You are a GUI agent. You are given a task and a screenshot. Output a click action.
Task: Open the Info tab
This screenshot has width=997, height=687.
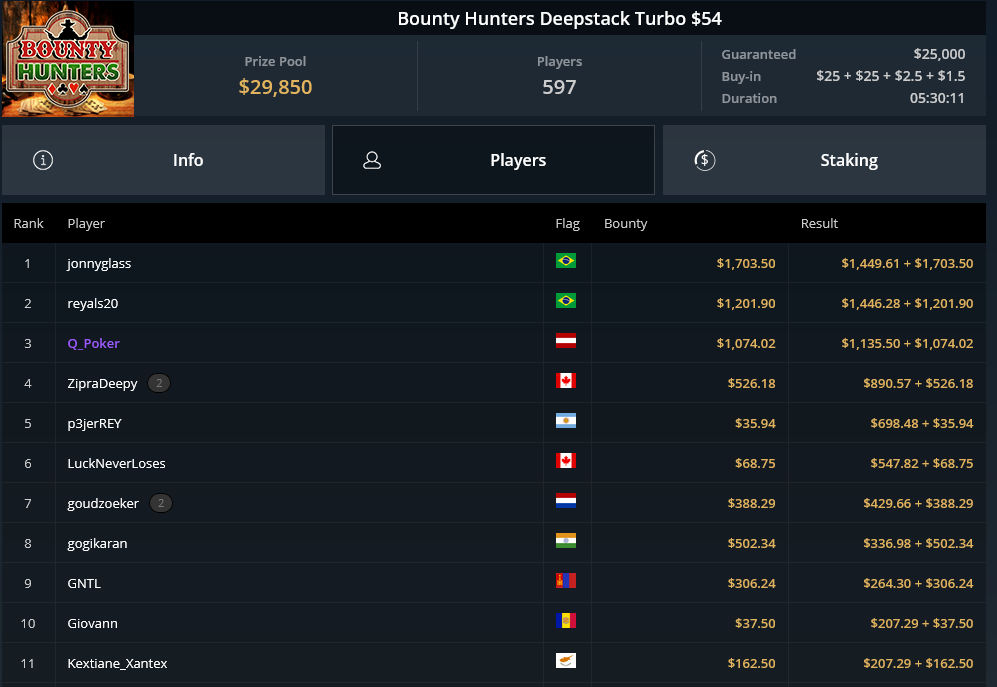click(163, 160)
